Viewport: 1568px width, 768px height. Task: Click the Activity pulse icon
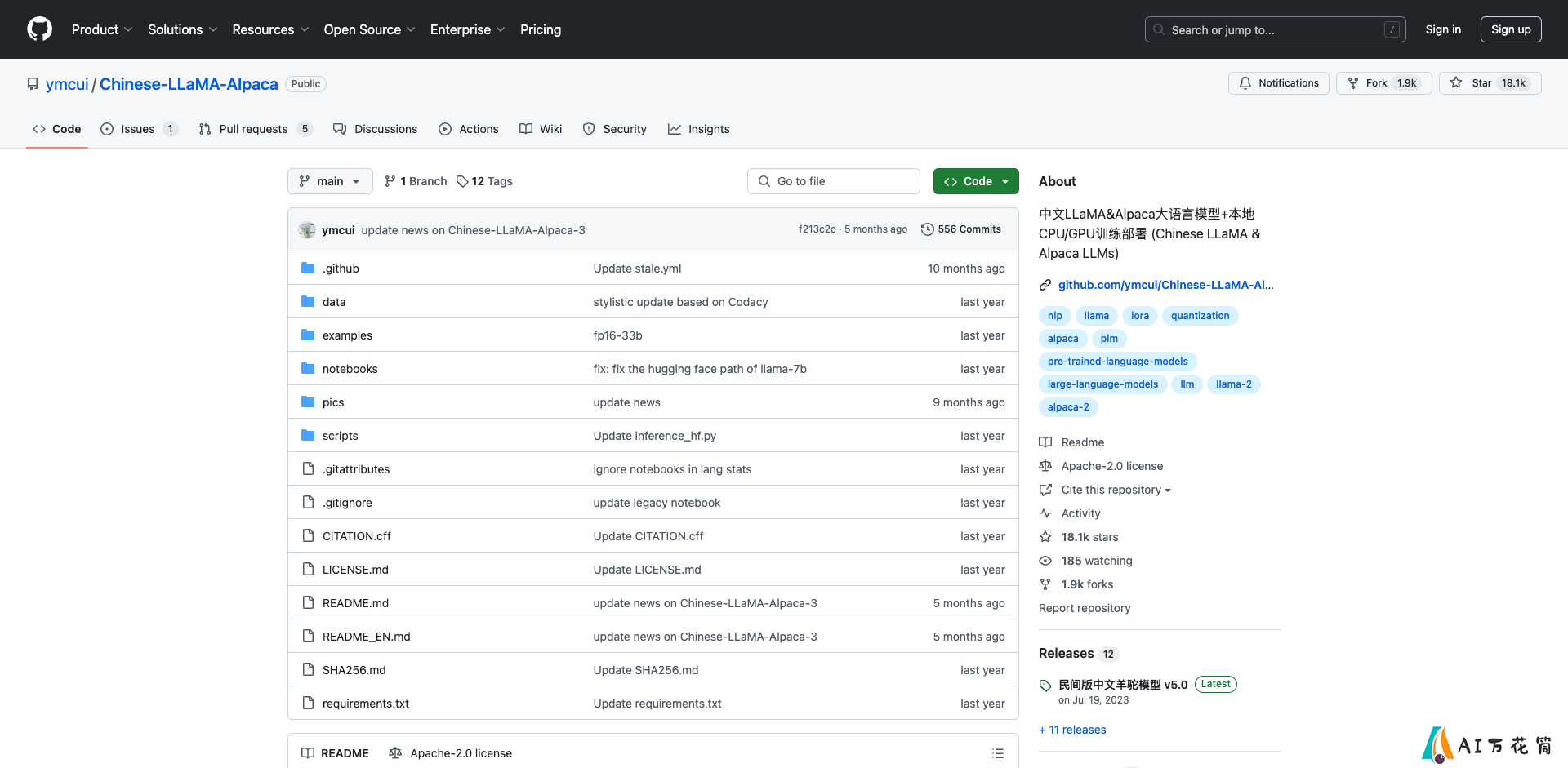pyautogui.click(x=1045, y=513)
